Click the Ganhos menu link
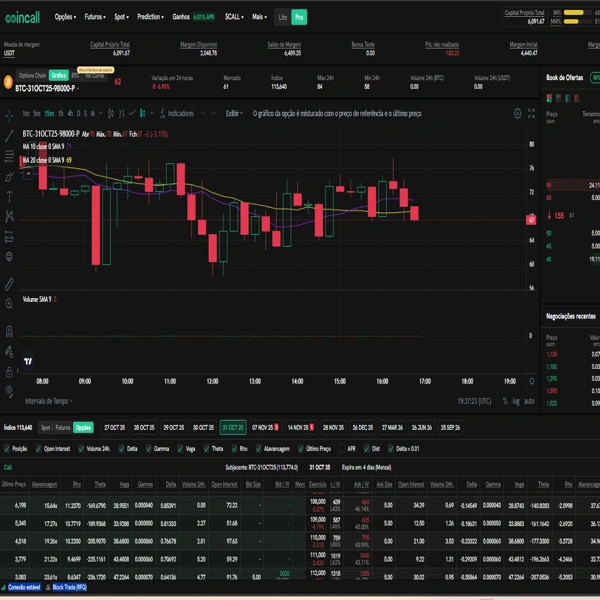The height and width of the screenshot is (600, 600). (181, 17)
